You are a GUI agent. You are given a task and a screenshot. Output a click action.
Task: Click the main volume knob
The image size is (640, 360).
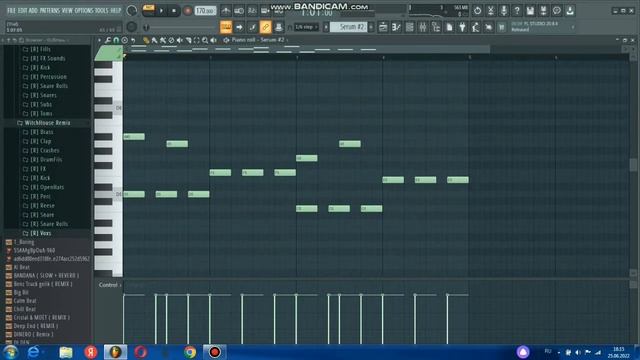[x=132, y=11]
